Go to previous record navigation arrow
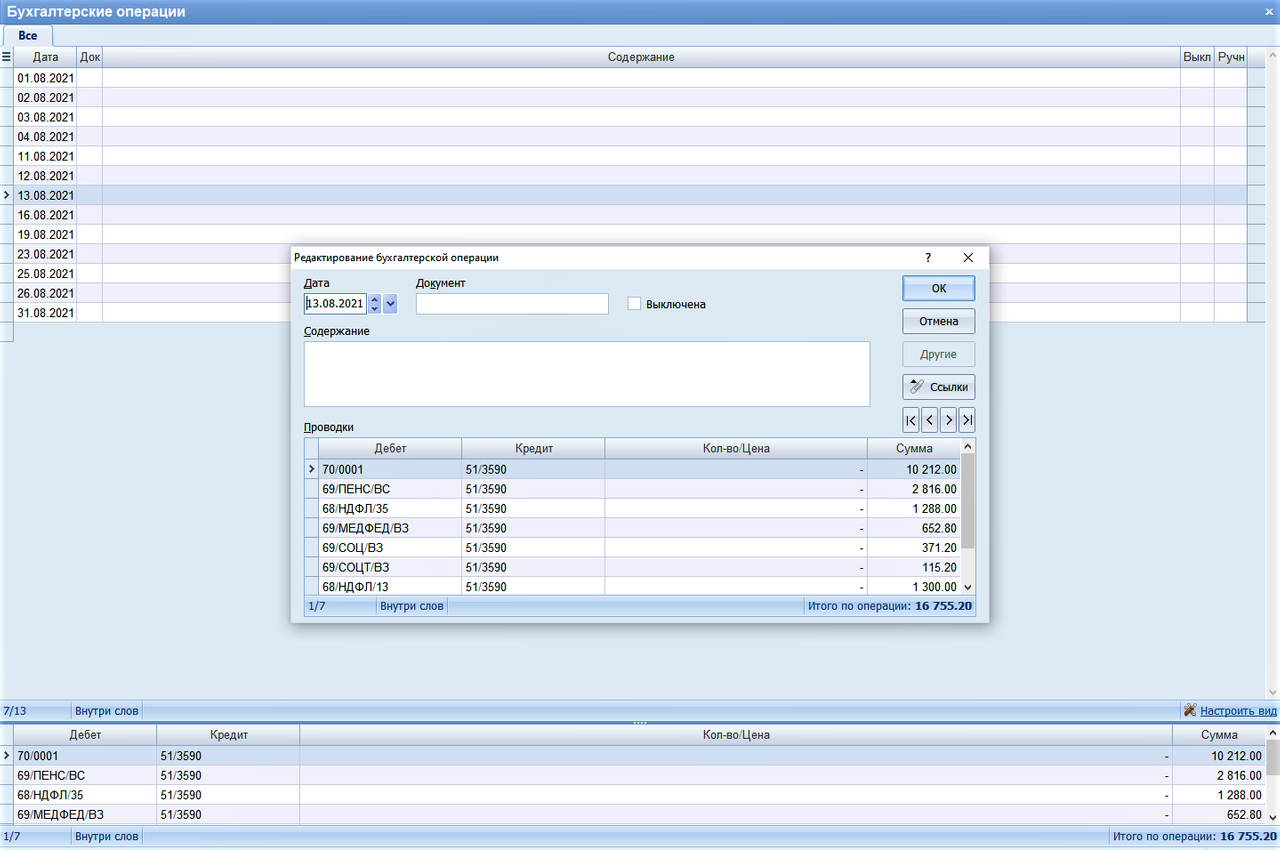This screenshot has height=850, width=1280. pos(930,419)
